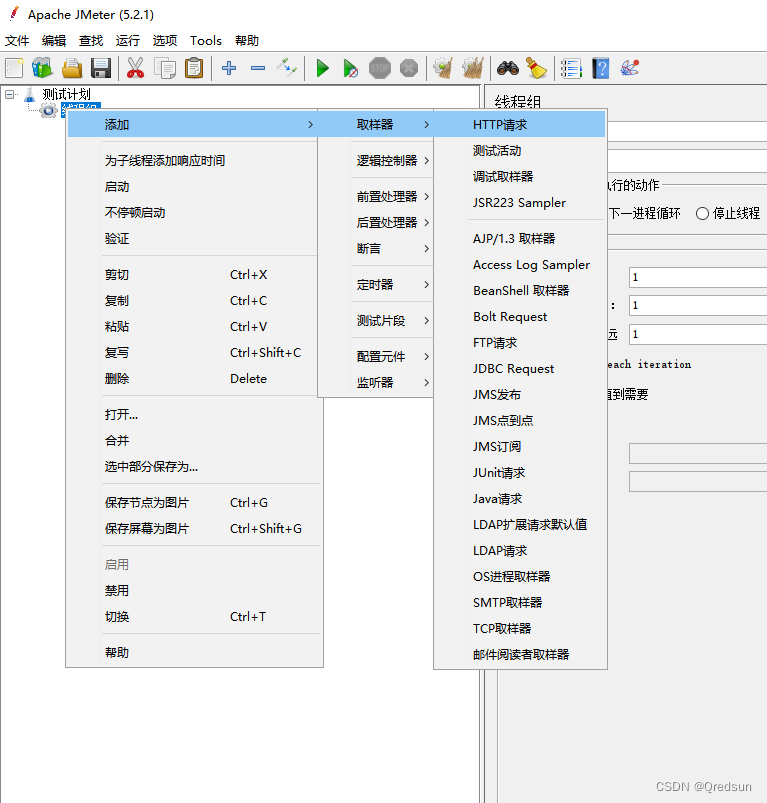Open the 帮助 menu in menu bar

click(x=246, y=40)
